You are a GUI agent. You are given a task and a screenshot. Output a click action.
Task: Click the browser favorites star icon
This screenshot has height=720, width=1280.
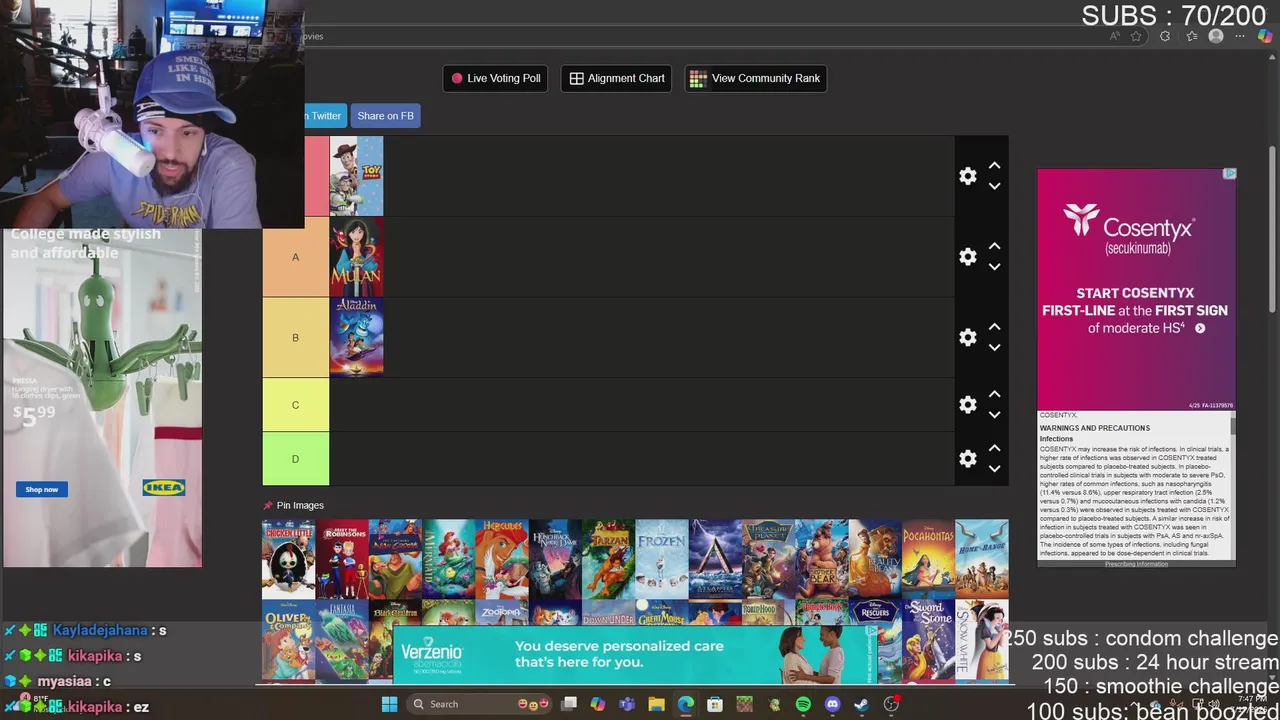point(1136,36)
